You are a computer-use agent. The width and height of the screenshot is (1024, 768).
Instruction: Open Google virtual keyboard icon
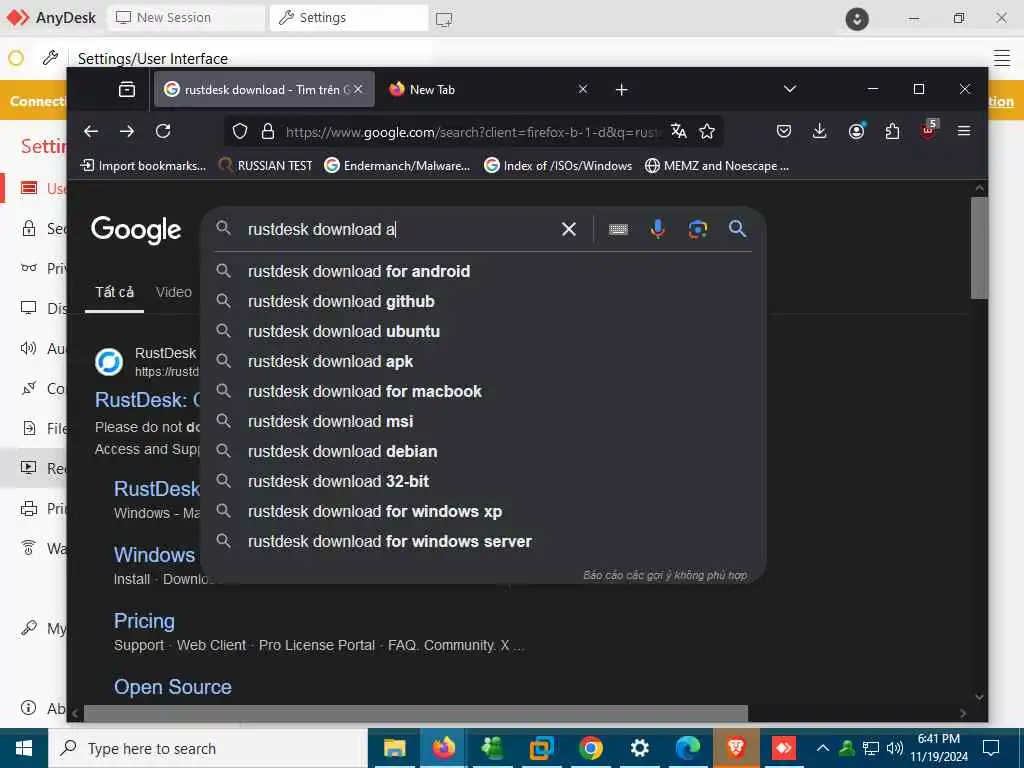(x=618, y=229)
